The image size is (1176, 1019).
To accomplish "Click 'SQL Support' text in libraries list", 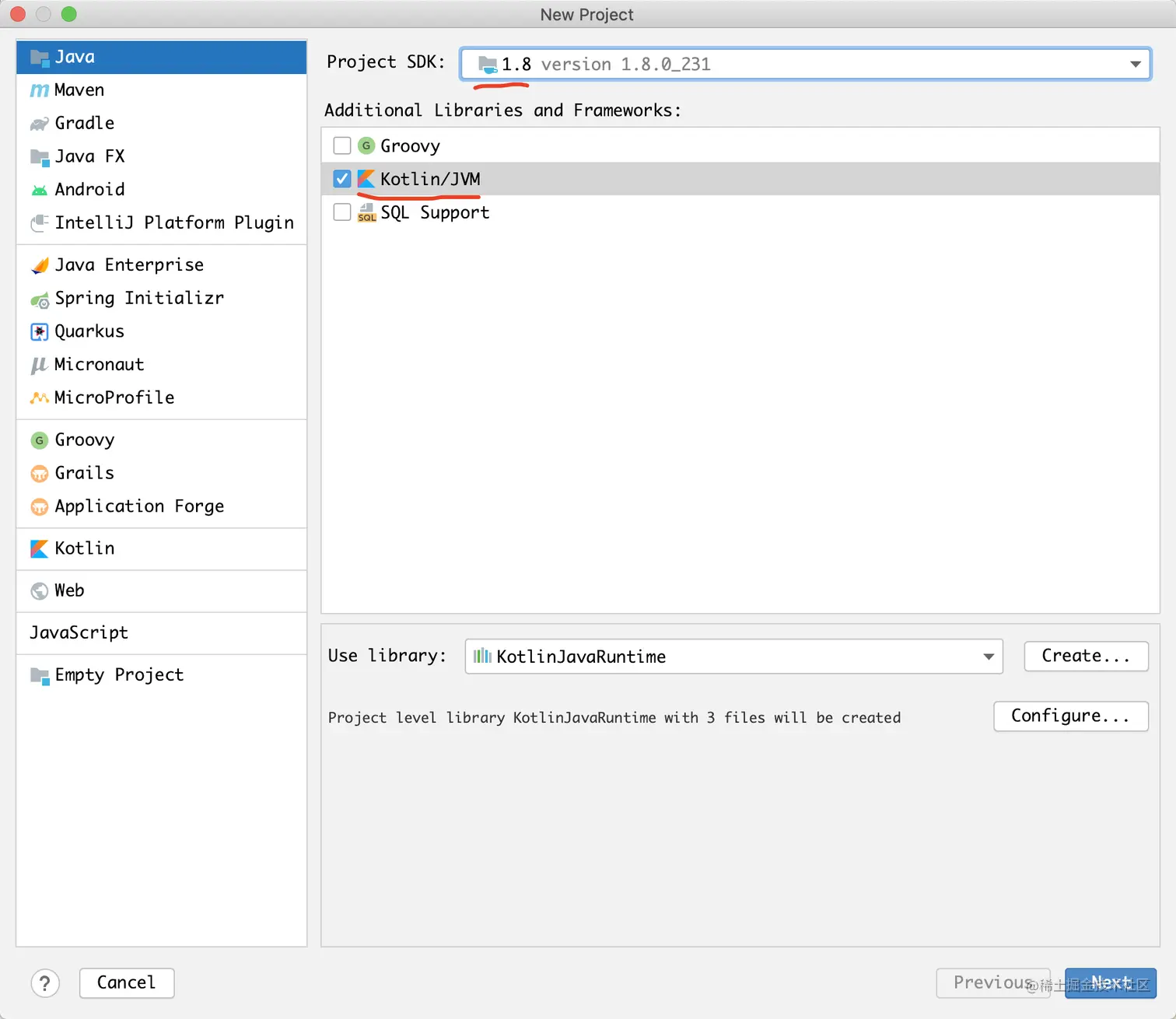I will (x=435, y=212).
